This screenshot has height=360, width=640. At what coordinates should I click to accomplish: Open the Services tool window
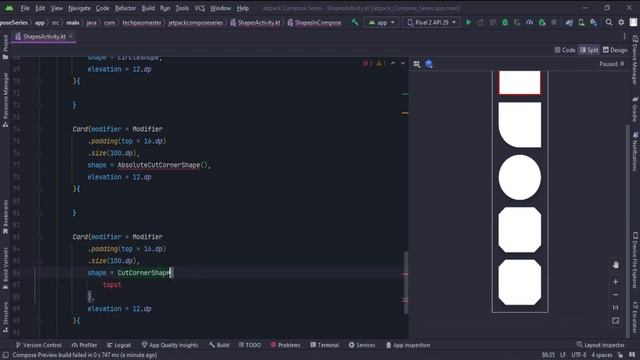(362, 345)
